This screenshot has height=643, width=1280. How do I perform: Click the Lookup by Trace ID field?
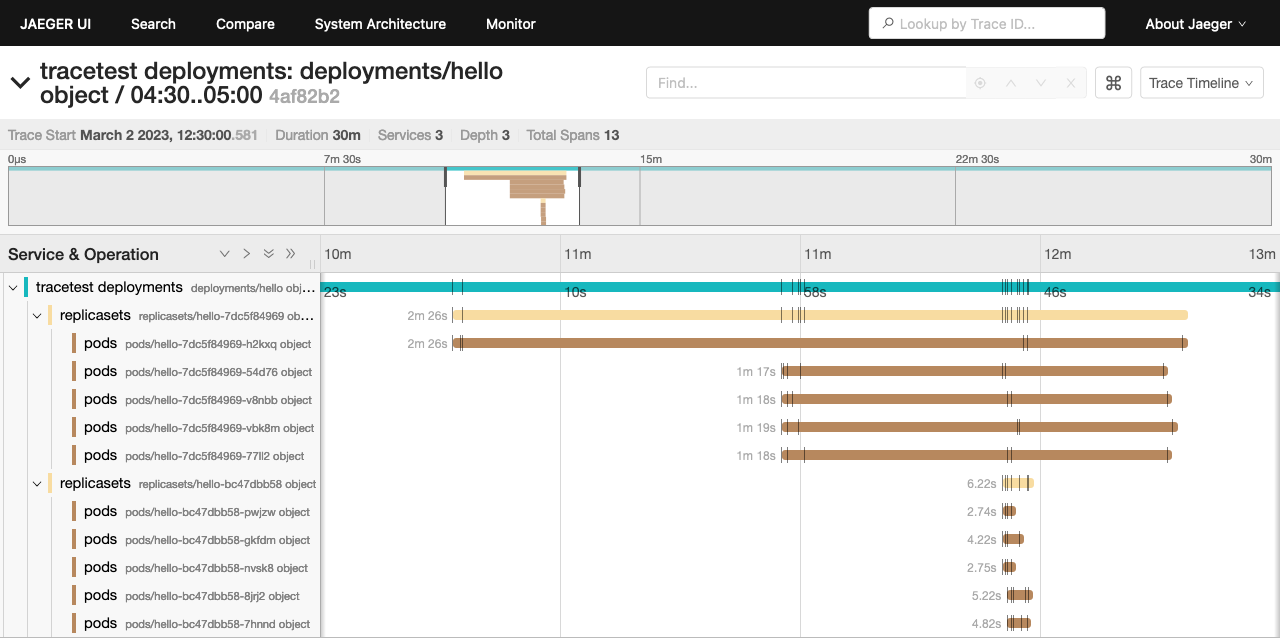986,24
